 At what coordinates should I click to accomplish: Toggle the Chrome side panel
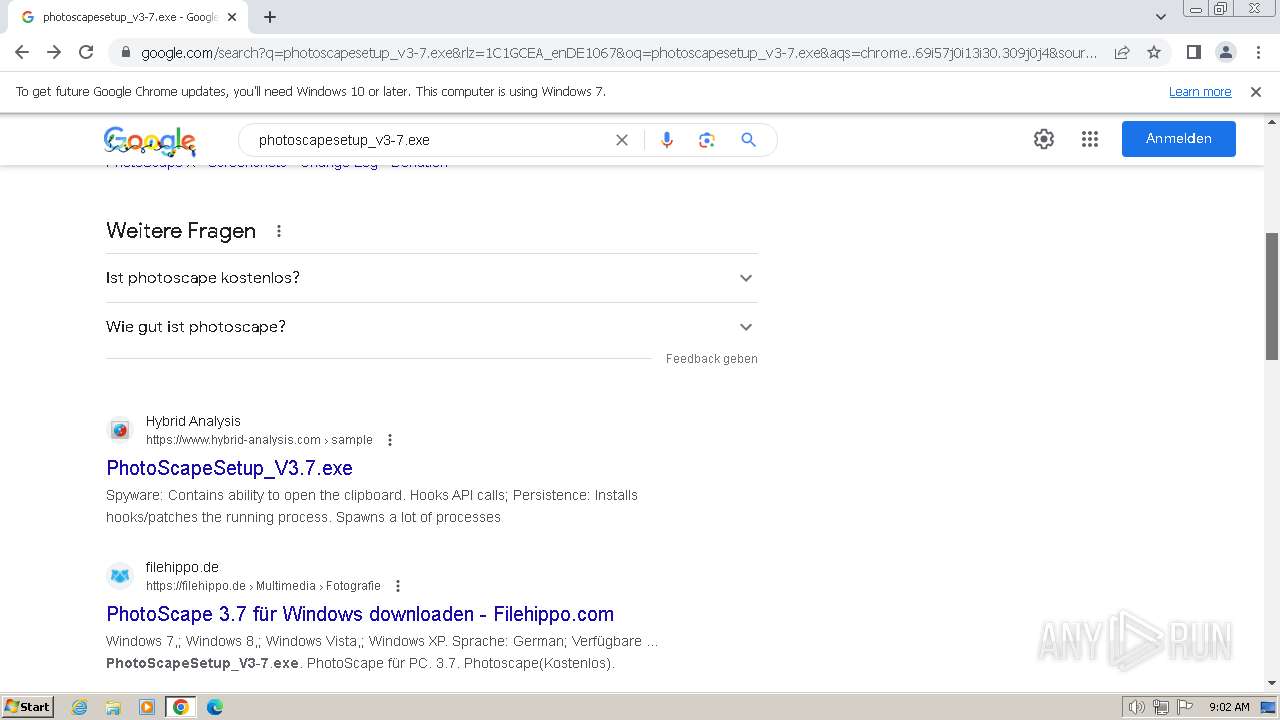(1194, 52)
